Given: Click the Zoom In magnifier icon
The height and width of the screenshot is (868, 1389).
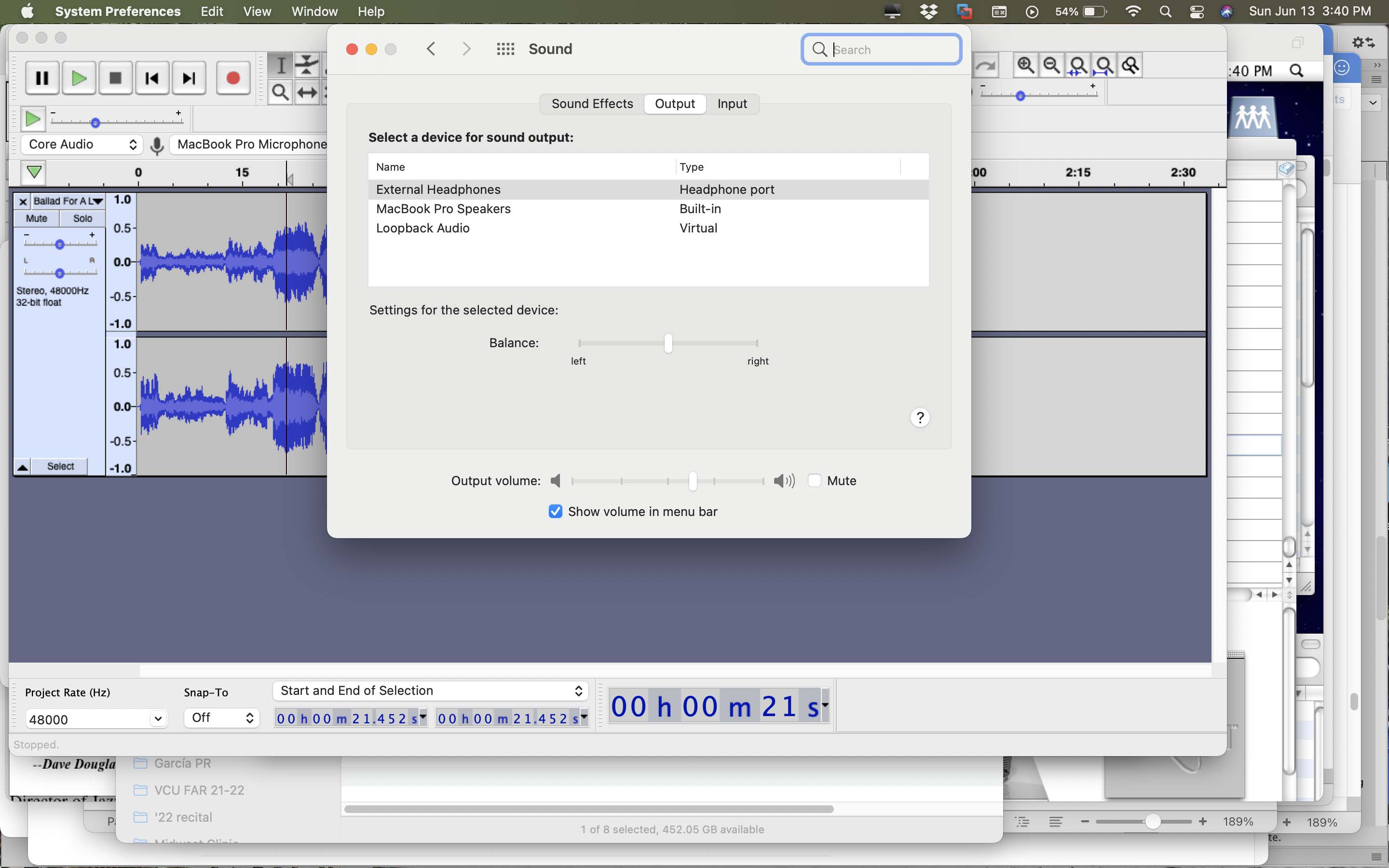Looking at the screenshot, I should tap(1026, 65).
